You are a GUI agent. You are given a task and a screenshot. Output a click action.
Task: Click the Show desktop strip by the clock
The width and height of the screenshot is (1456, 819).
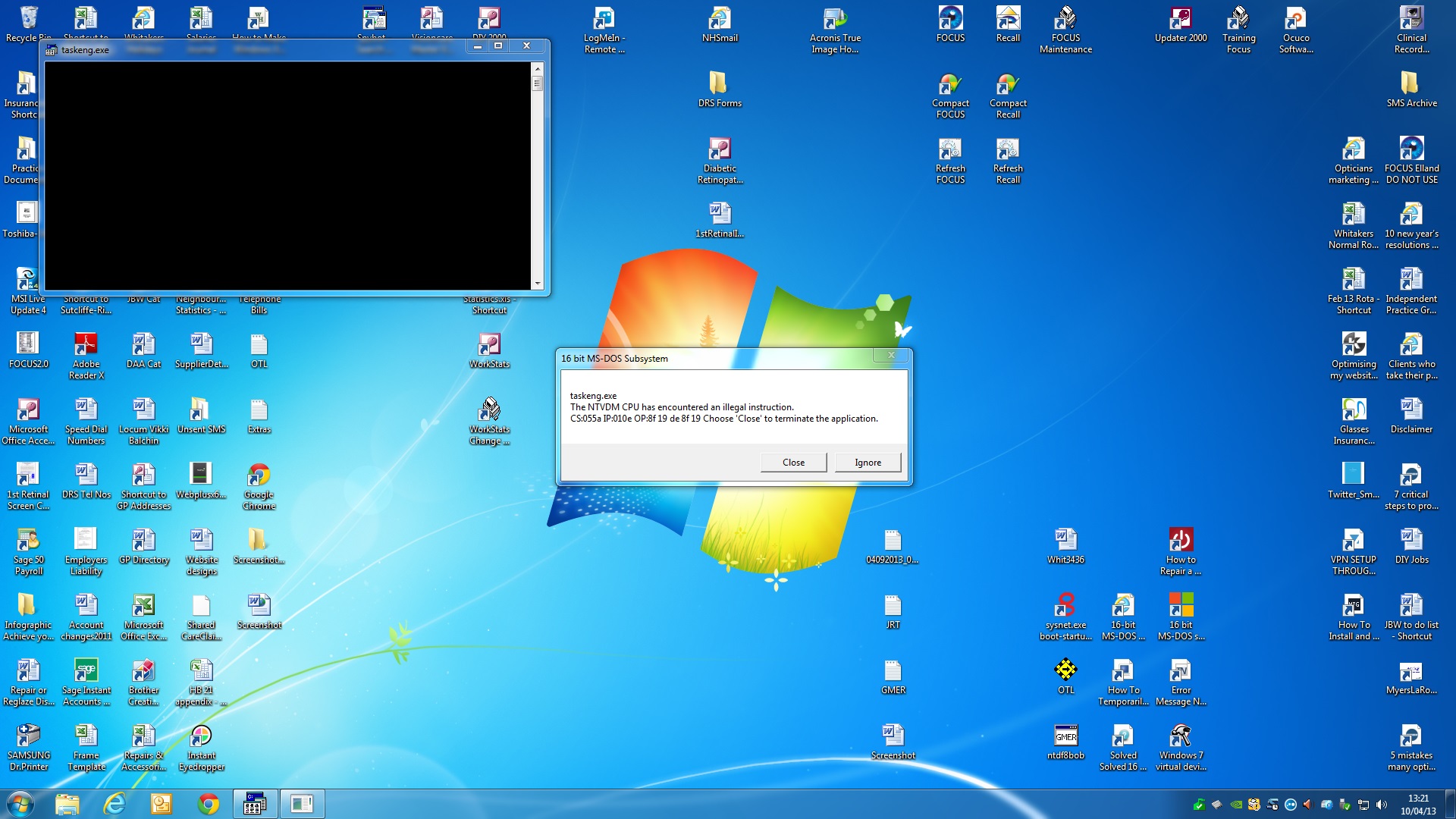pyautogui.click(x=1450, y=805)
